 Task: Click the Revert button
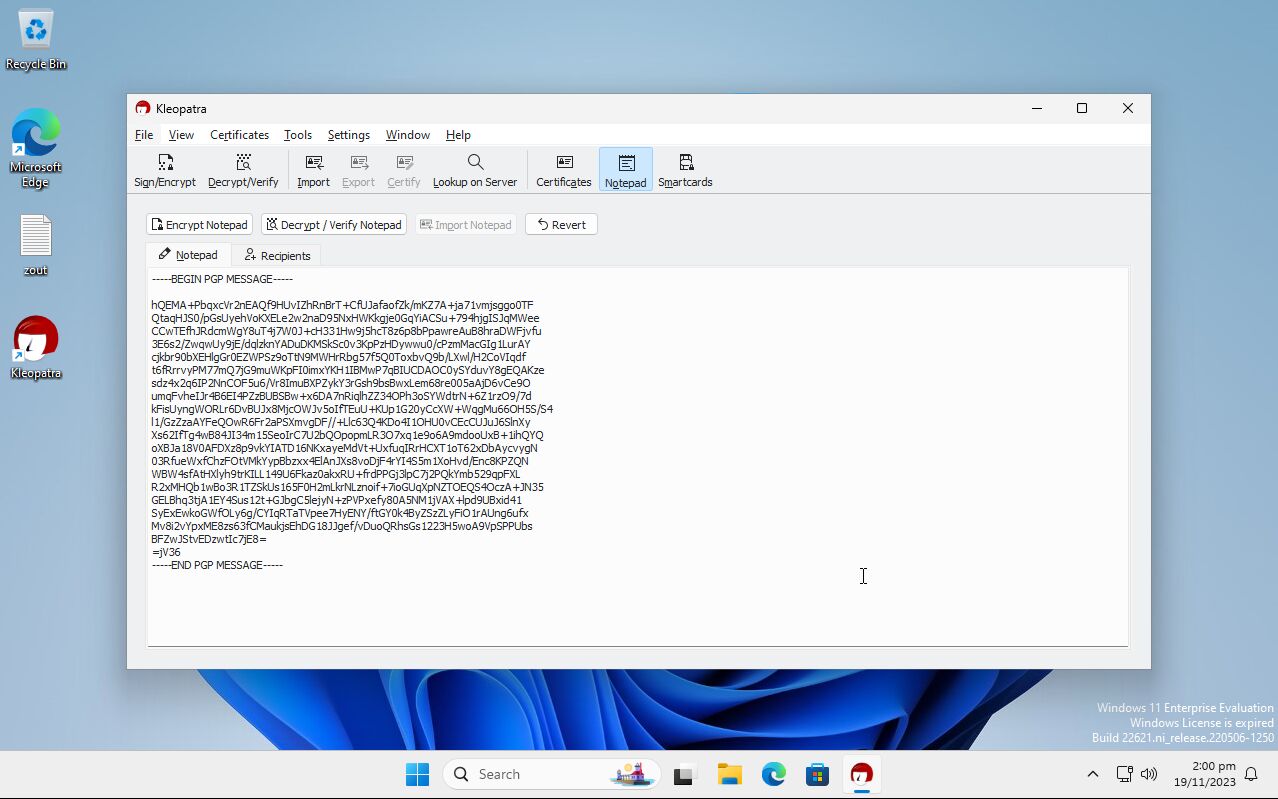click(561, 224)
